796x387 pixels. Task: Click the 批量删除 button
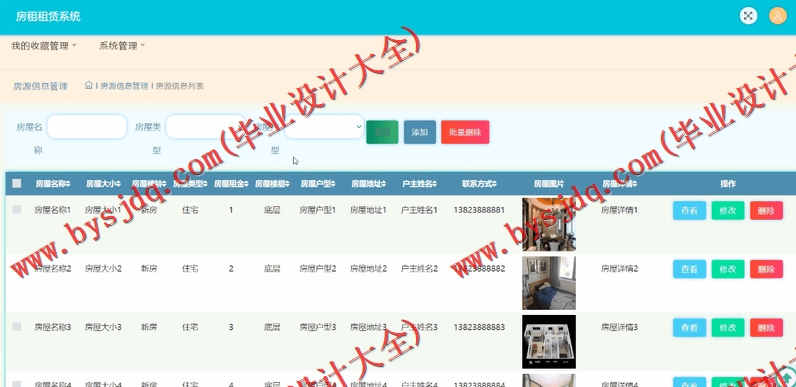pos(465,132)
